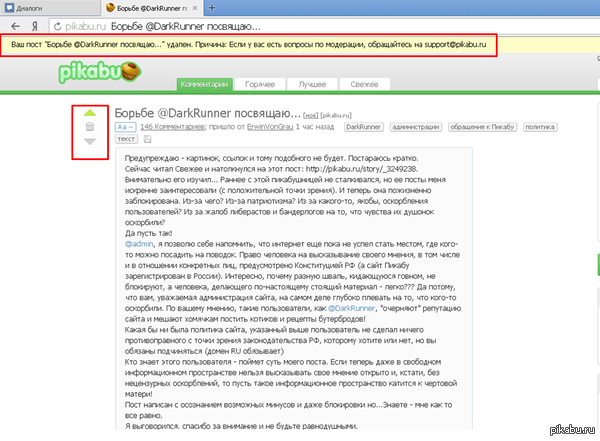The width and height of the screenshot is (600, 441).
Task: Open the Горячее tab
Action: pyautogui.click(x=260, y=84)
